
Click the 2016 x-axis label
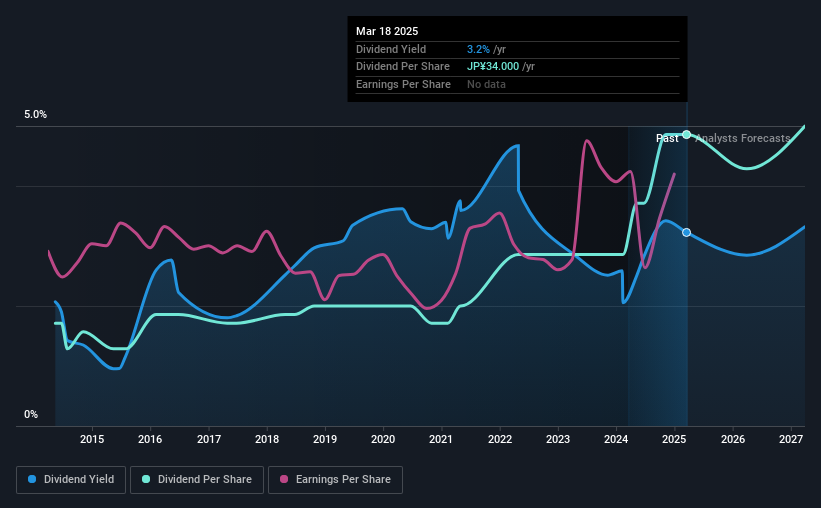point(150,439)
